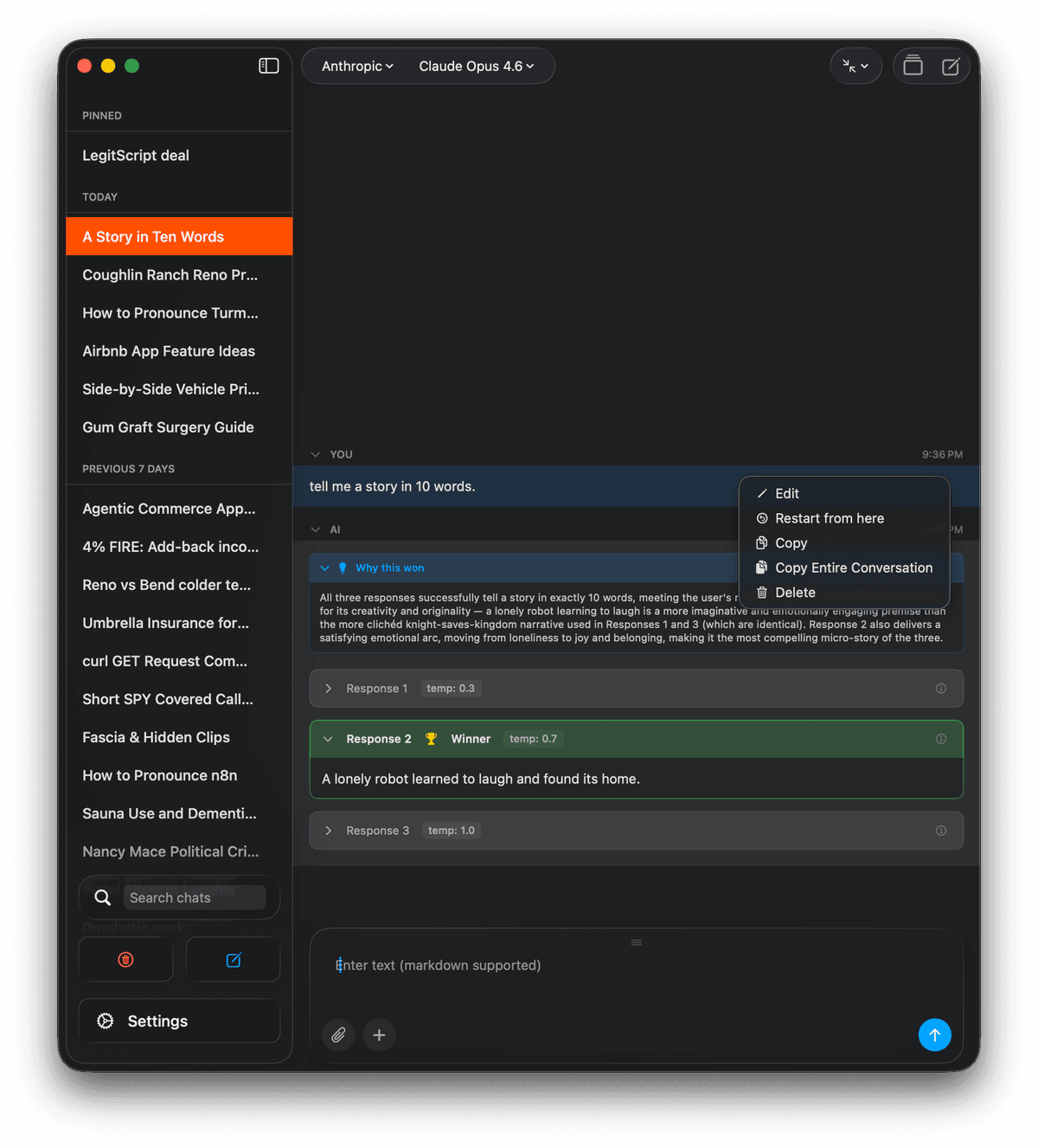Click the collapse-arrows icon near the top right
Image resolution: width=1038 pixels, height=1148 pixels.
point(855,66)
